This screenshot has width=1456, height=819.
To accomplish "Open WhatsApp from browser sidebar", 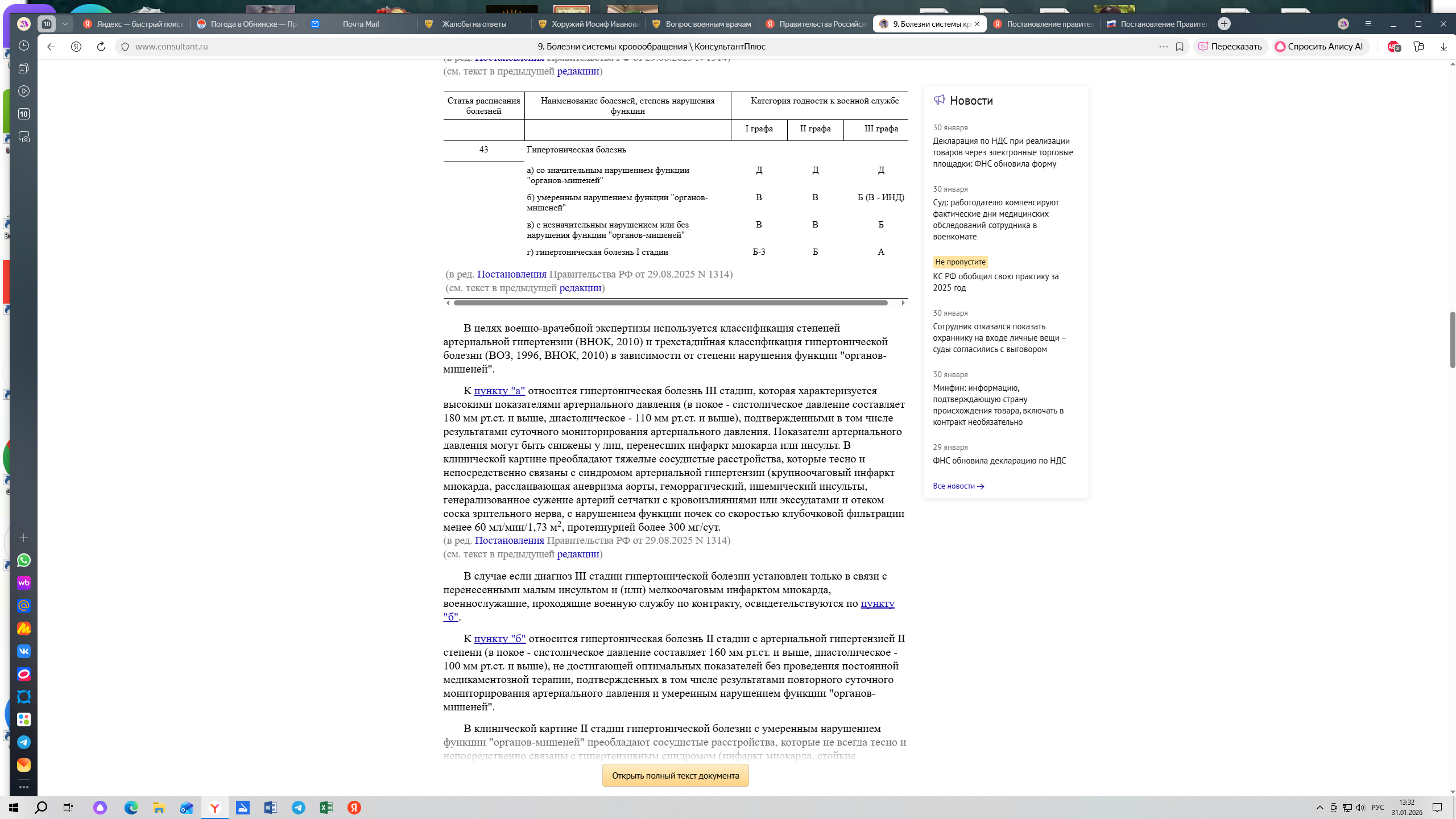I will point(23,560).
